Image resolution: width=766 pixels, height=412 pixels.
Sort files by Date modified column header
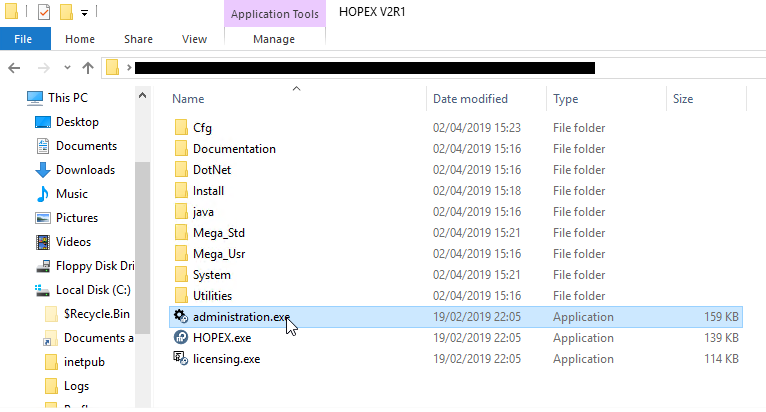[x=470, y=99]
